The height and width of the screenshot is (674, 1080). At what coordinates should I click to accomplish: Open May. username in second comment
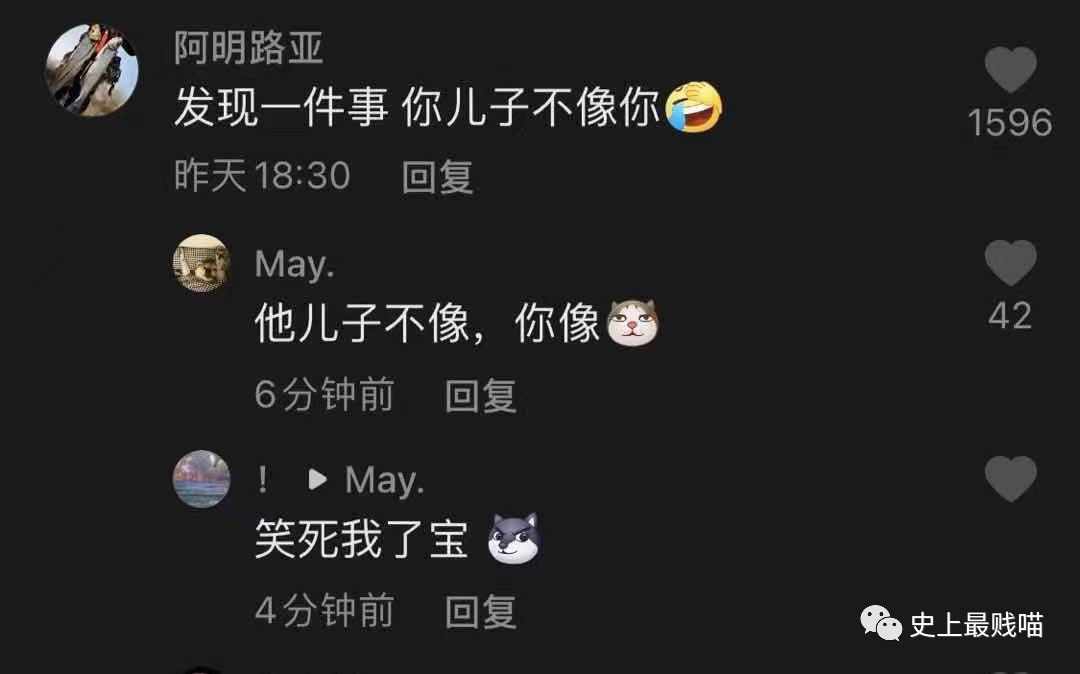pyautogui.click(x=295, y=264)
